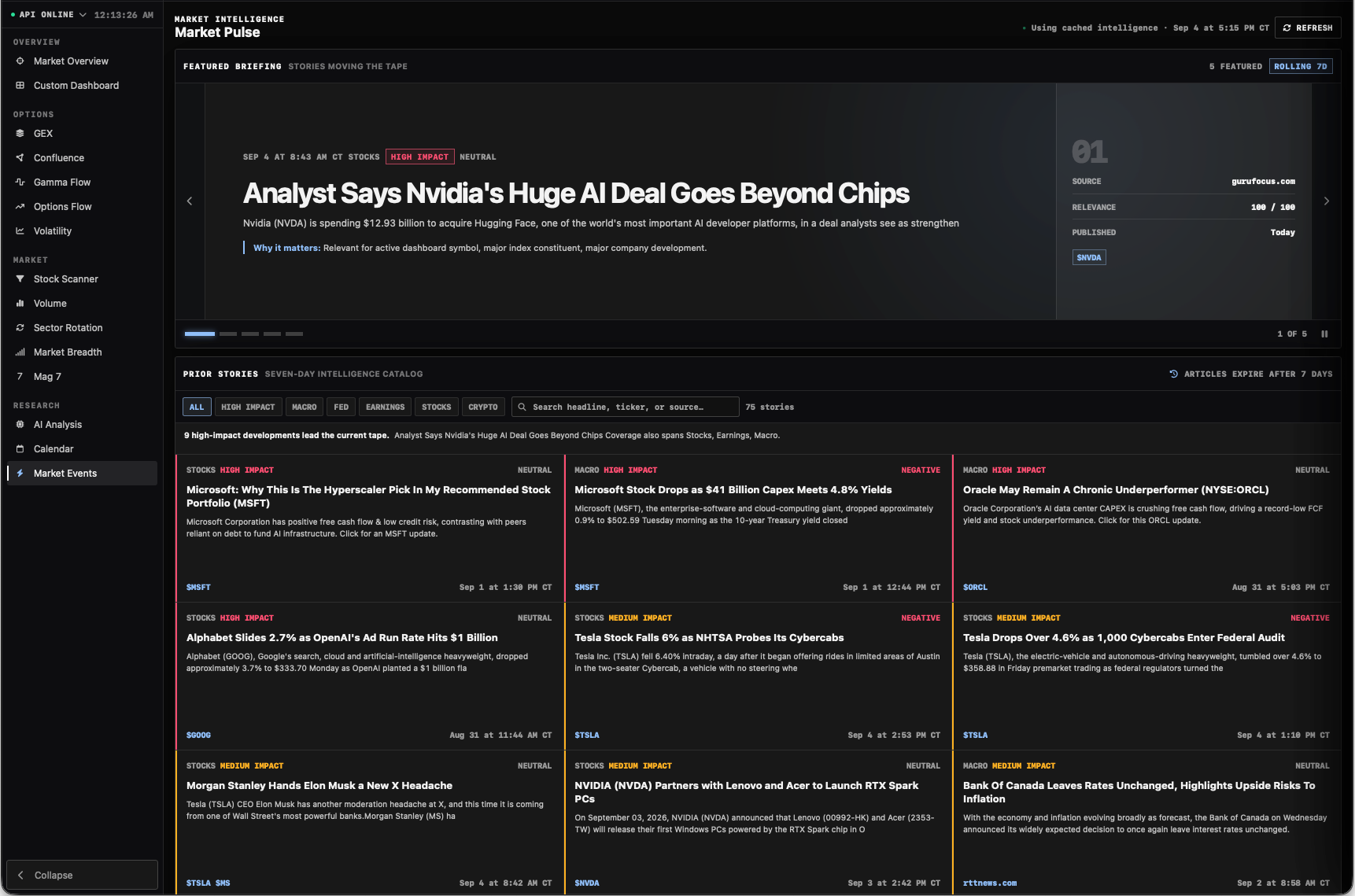Click the articles expire clock icon
The width and height of the screenshot is (1355, 896).
(x=1174, y=374)
